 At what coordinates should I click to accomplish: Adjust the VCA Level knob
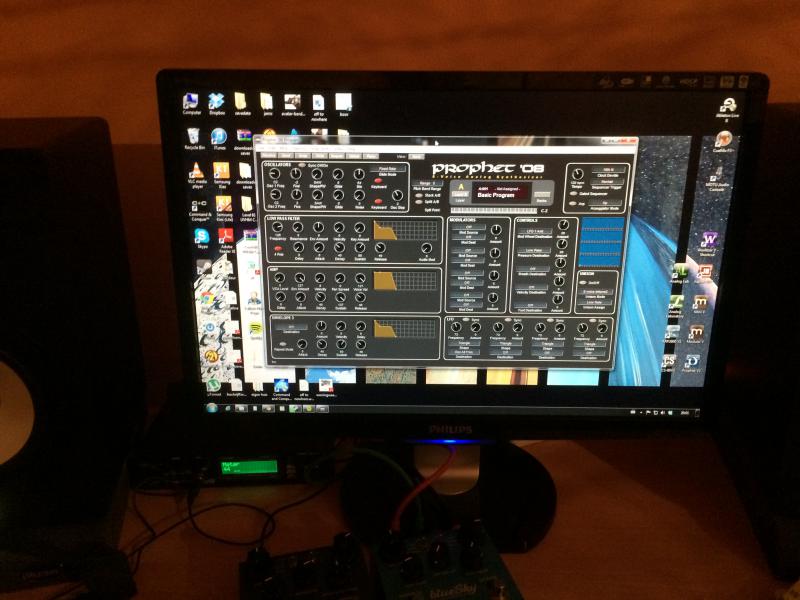[x=280, y=278]
